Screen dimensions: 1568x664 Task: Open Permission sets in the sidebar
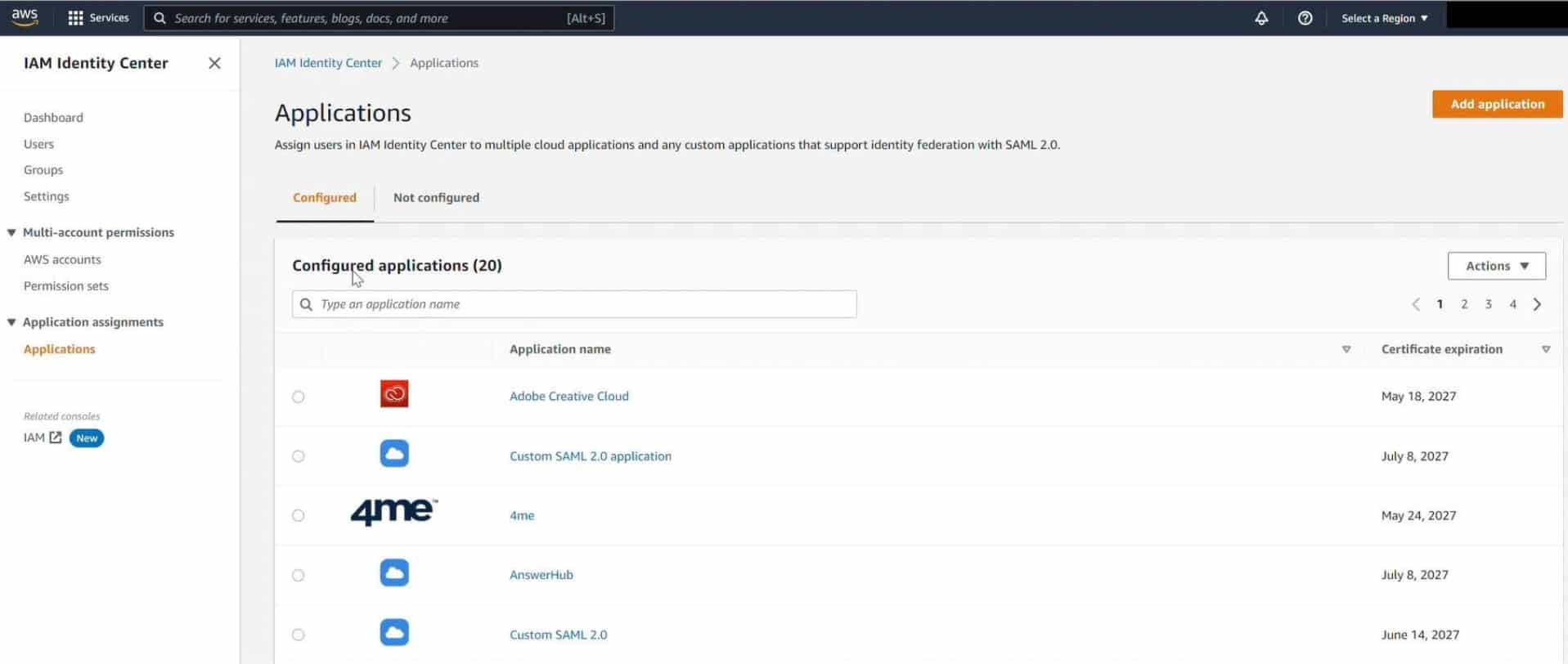[66, 286]
